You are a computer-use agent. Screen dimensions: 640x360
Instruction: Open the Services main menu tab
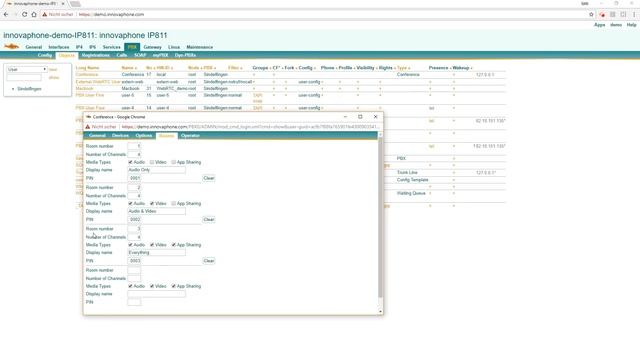tap(111, 47)
